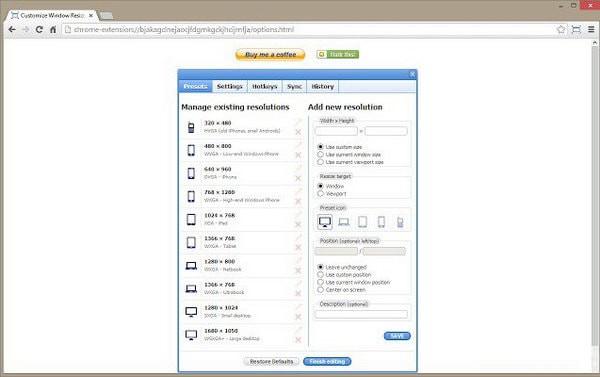Bookmark this page with the star
Screen dimensions: 600x377
coord(561,29)
